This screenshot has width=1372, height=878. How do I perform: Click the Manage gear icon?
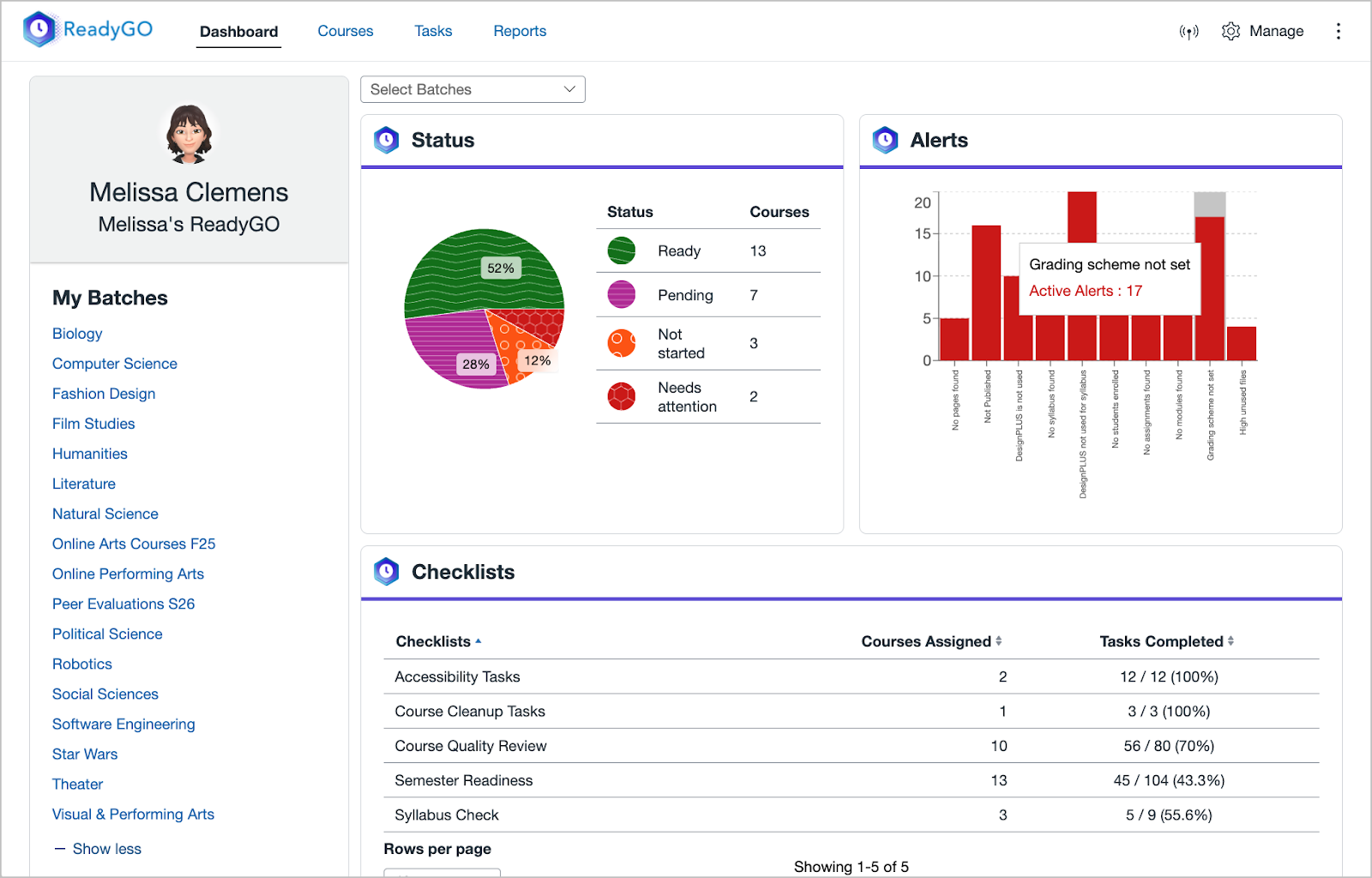1231,32
